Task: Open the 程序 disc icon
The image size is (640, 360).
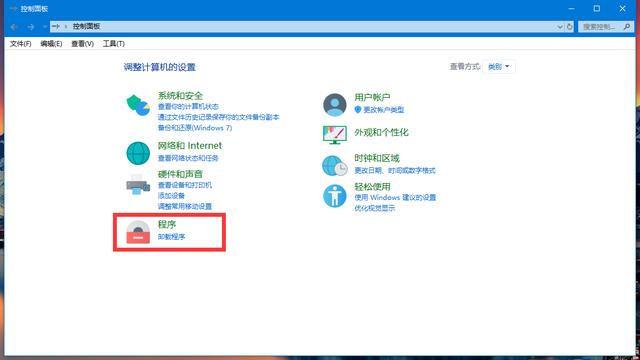Action: coord(138,232)
